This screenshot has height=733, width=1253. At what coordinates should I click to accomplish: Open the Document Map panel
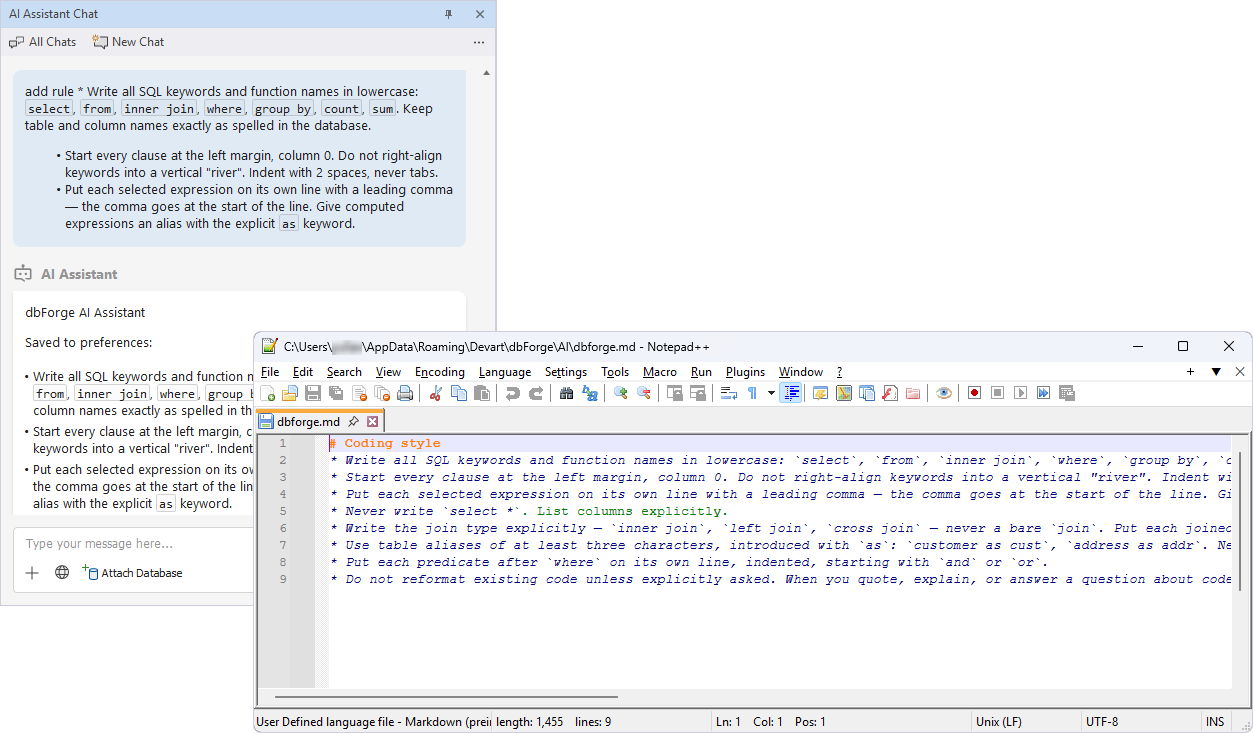click(x=843, y=393)
